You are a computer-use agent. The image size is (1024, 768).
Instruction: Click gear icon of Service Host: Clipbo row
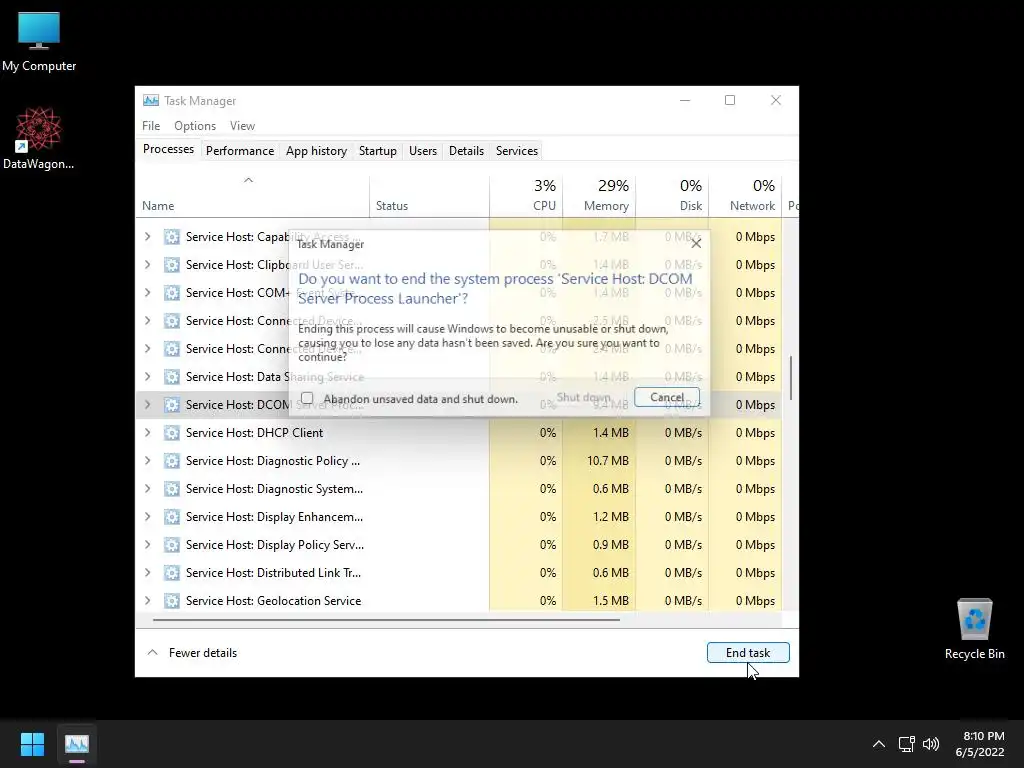pos(172,265)
